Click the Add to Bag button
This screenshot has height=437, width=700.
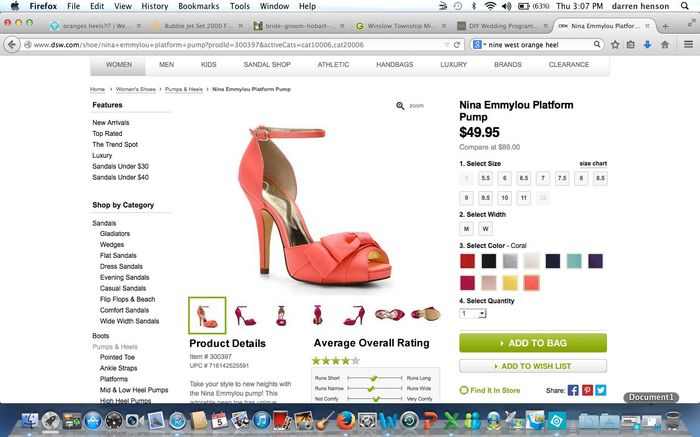pyautogui.click(x=532, y=343)
